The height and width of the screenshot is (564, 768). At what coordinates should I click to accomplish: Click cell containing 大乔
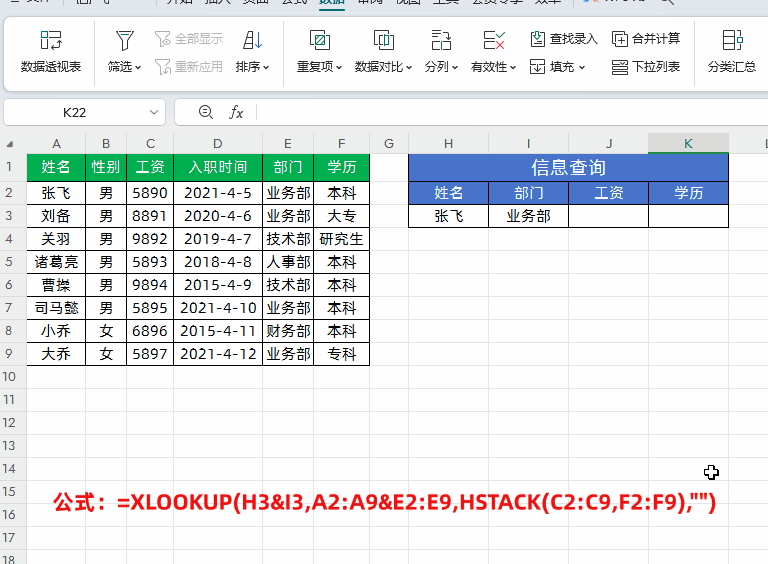point(56,354)
